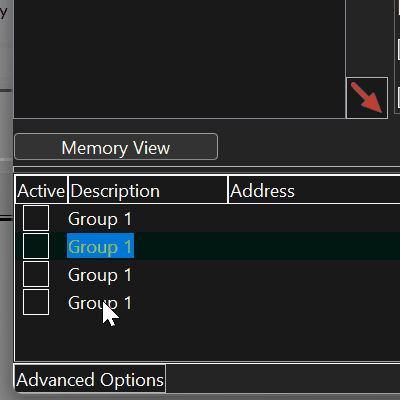Check the Active box of the third Group 1 row

click(36, 274)
